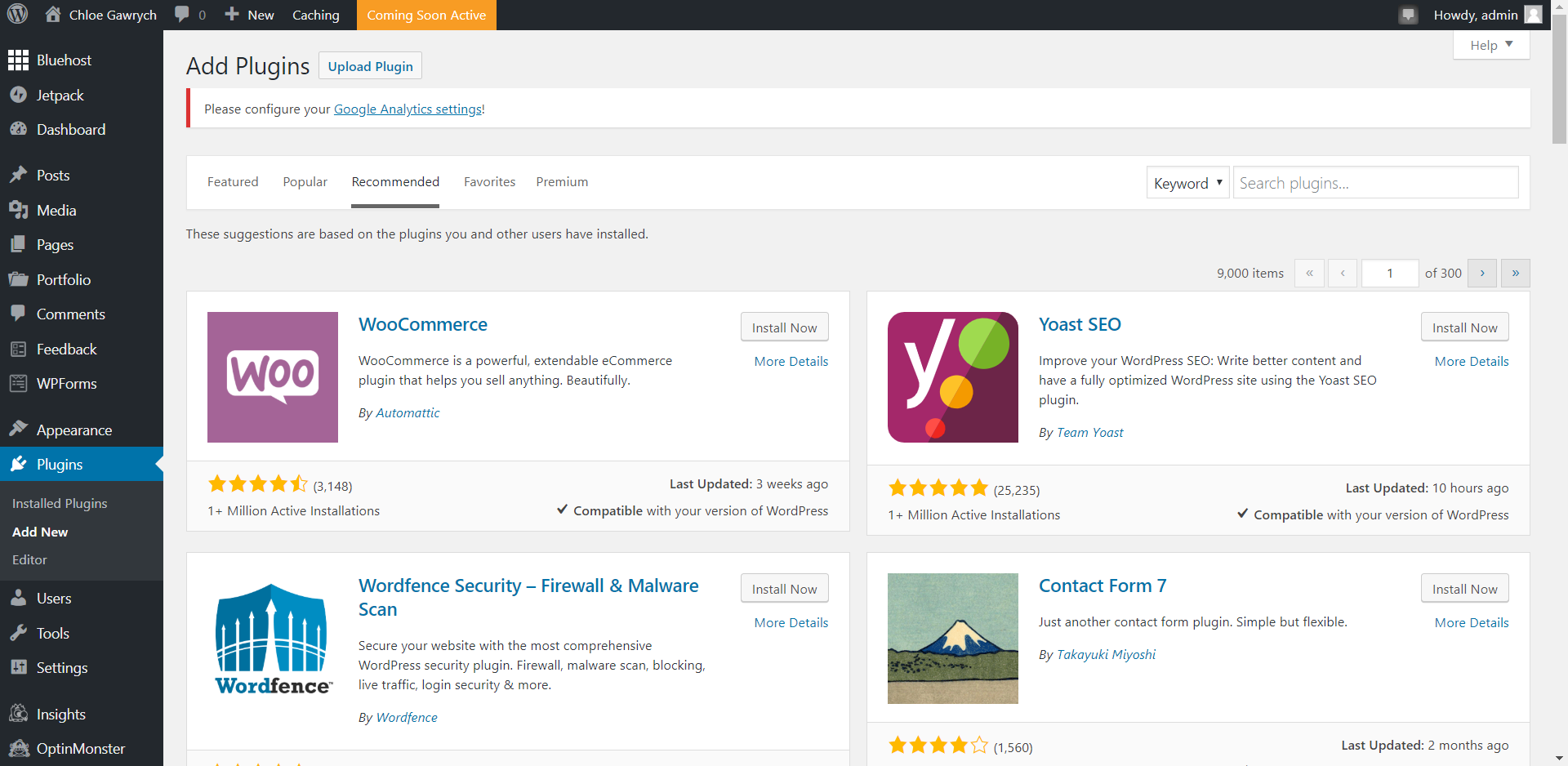Switch to the Featured tab
The height and width of the screenshot is (766, 1568).
(x=233, y=182)
